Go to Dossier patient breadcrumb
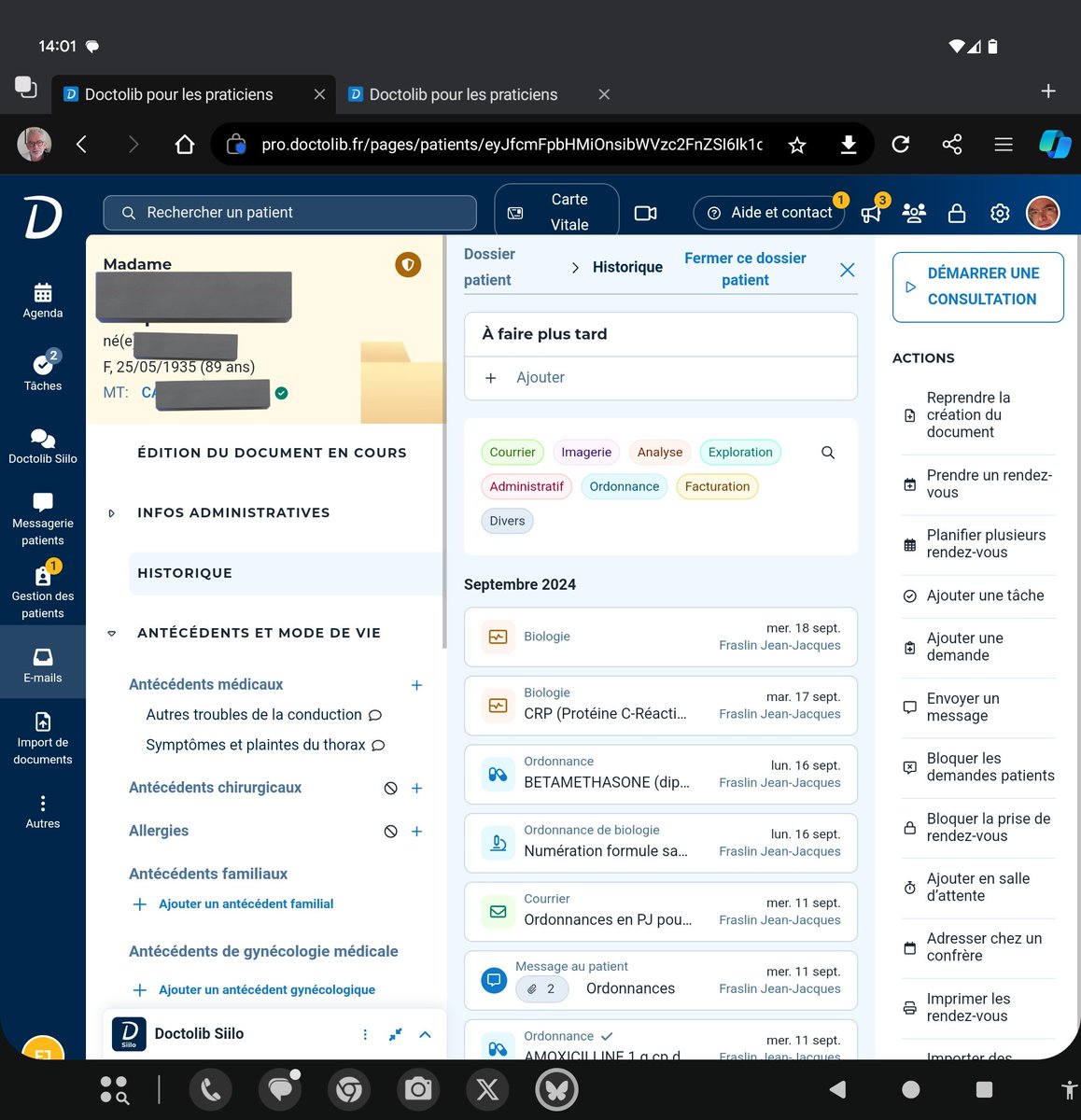The image size is (1081, 1120). 489,268
